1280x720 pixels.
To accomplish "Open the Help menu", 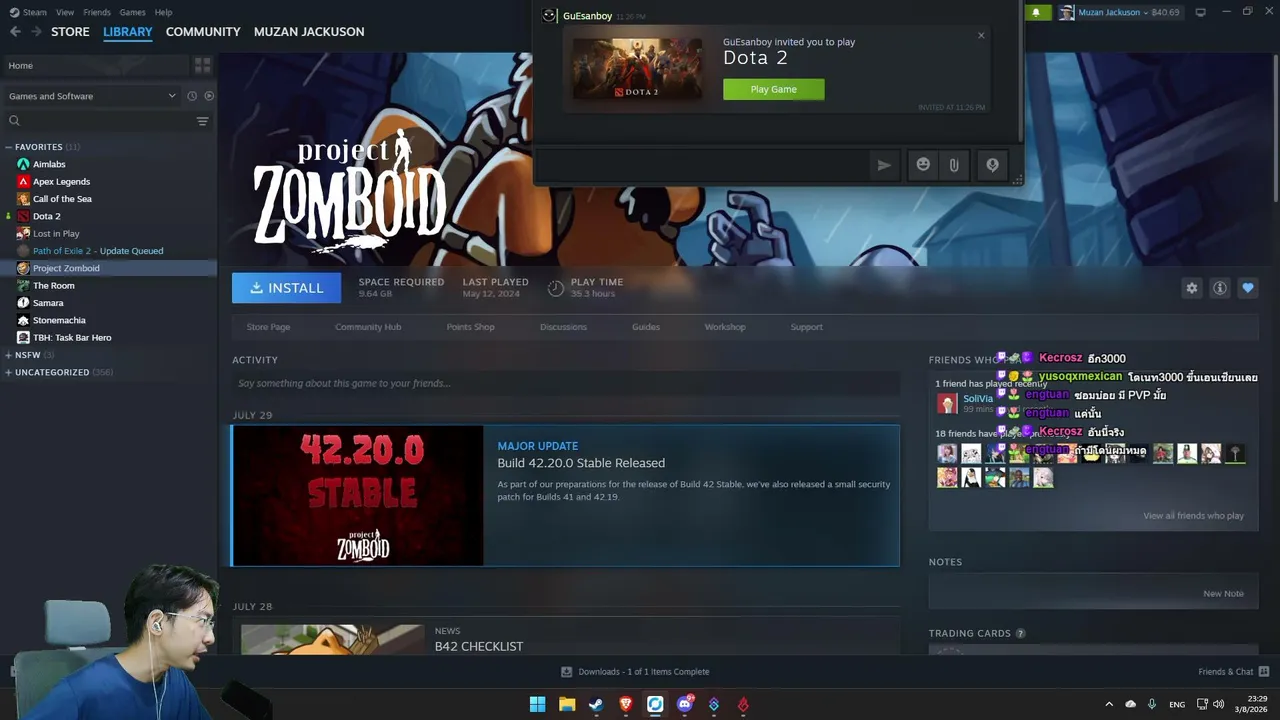I will [164, 12].
